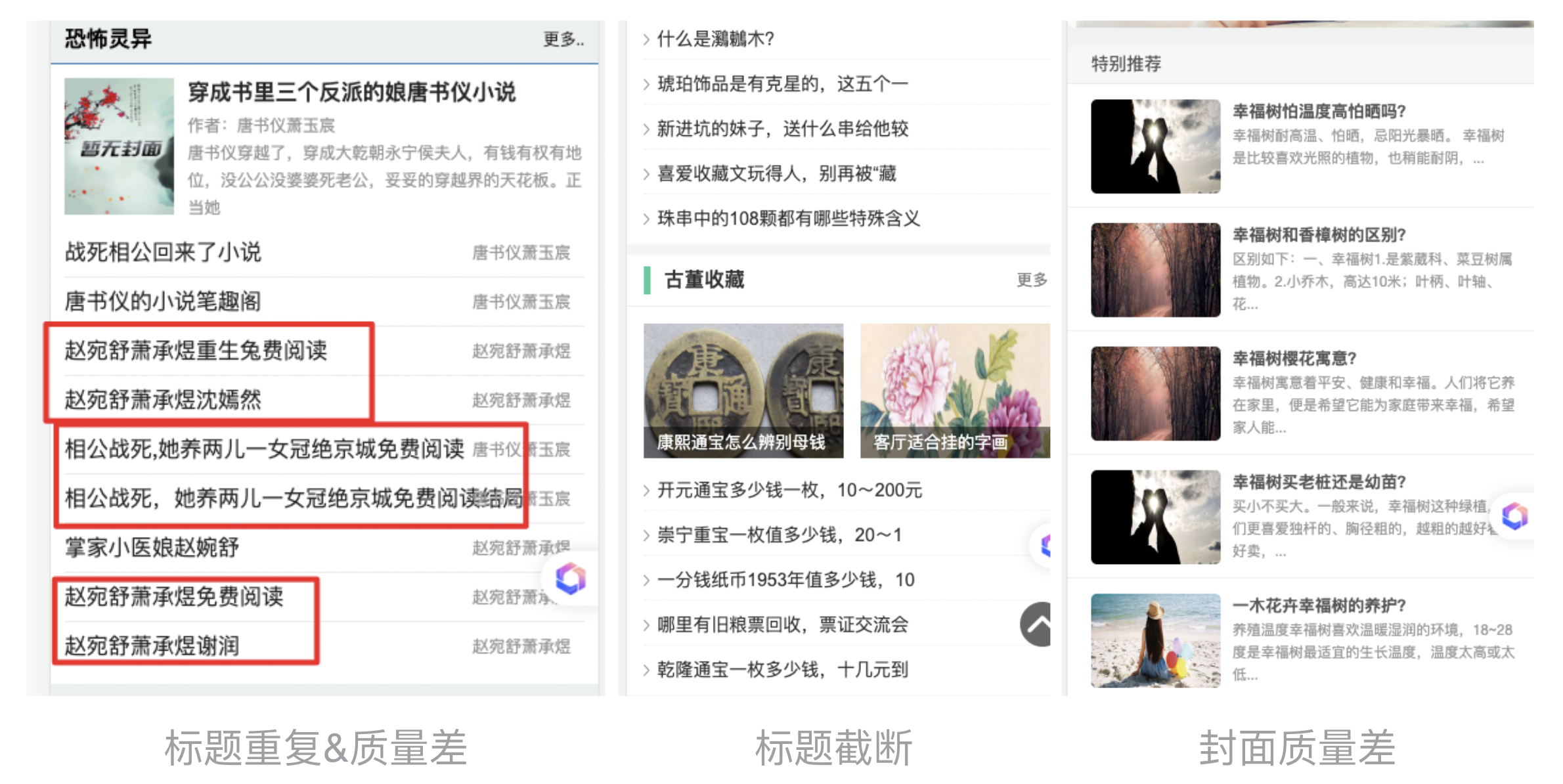Click the floating hexagon assistant icon in left panel

point(570,578)
